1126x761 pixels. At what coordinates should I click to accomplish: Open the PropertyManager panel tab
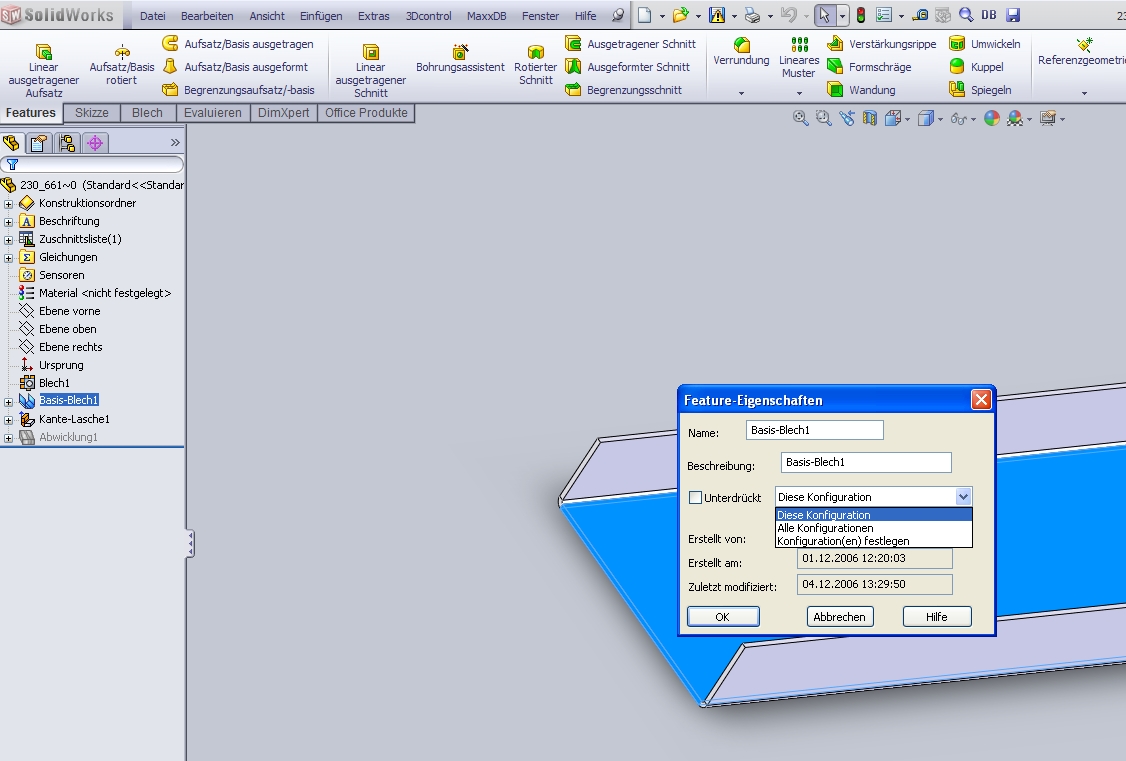[39, 143]
